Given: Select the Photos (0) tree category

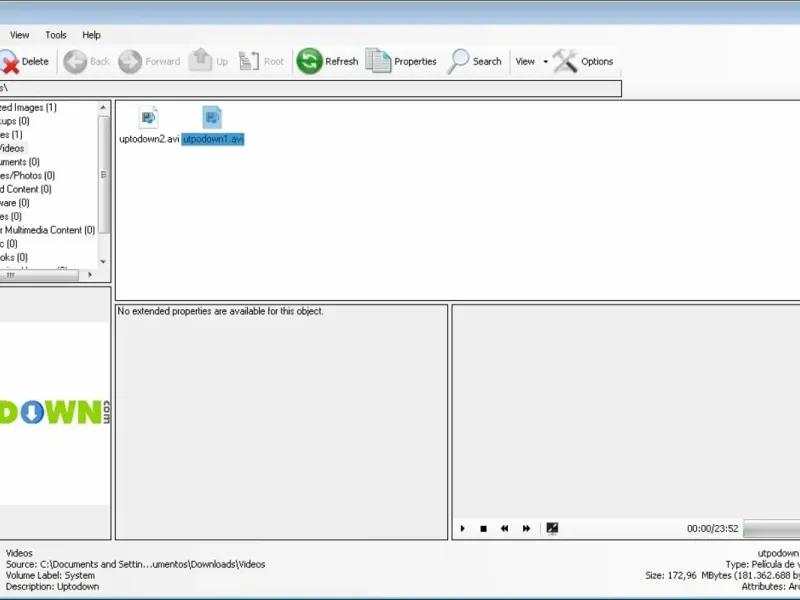Looking at the screenshot, I should pos(27,176).
